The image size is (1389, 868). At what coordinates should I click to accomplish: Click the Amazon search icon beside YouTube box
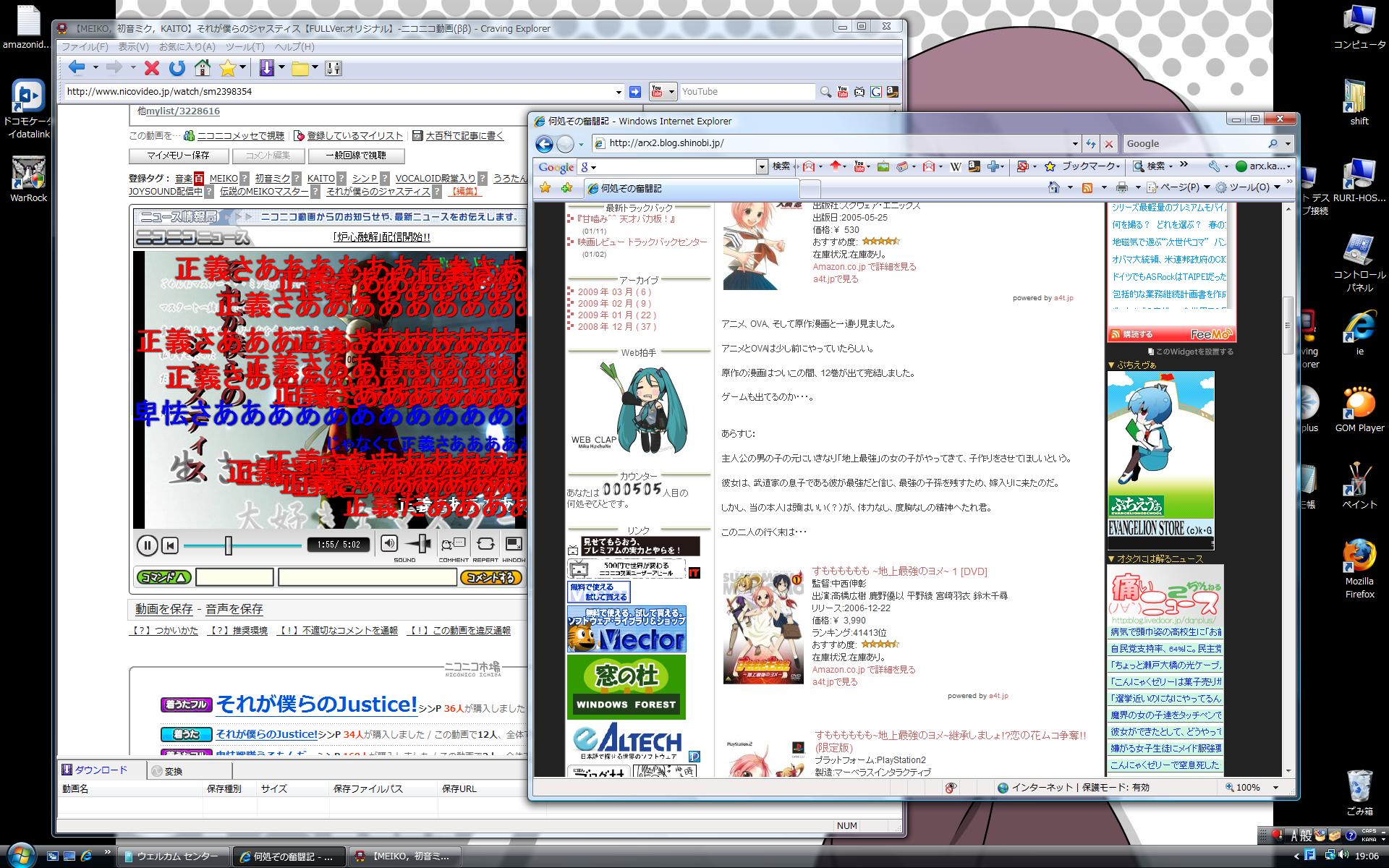(x=893, y=92)
